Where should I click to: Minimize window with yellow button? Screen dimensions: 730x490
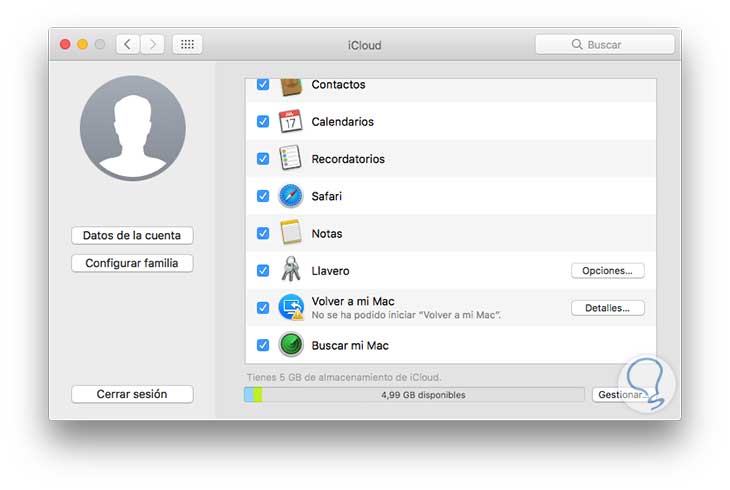point(82,44)
